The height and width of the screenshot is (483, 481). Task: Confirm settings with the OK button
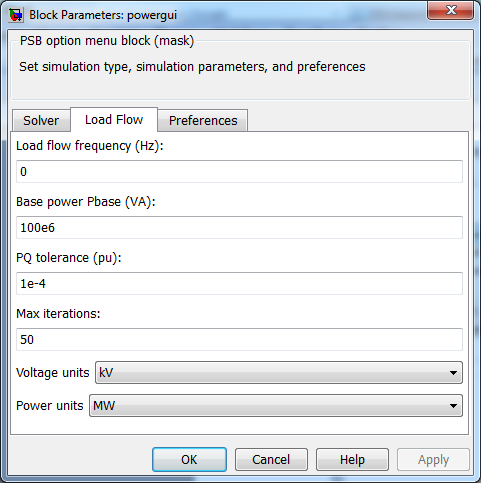189,459
